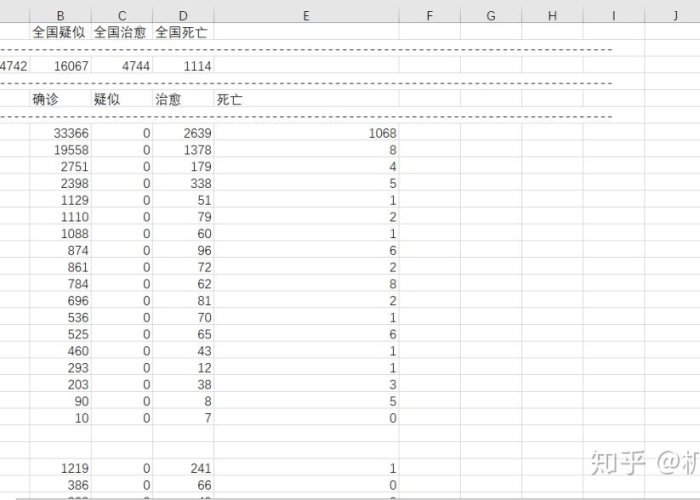The width and height of the screenshot is (700, 500).
Task: Click the cell labeled 全国死亡
Action: coord(183,32)
